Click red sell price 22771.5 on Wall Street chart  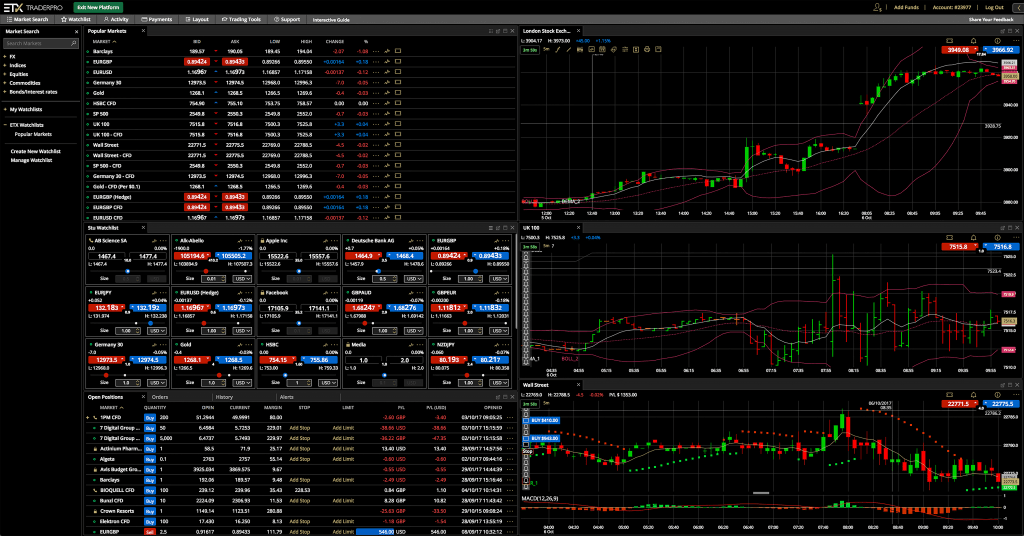(x=959, y=403)
